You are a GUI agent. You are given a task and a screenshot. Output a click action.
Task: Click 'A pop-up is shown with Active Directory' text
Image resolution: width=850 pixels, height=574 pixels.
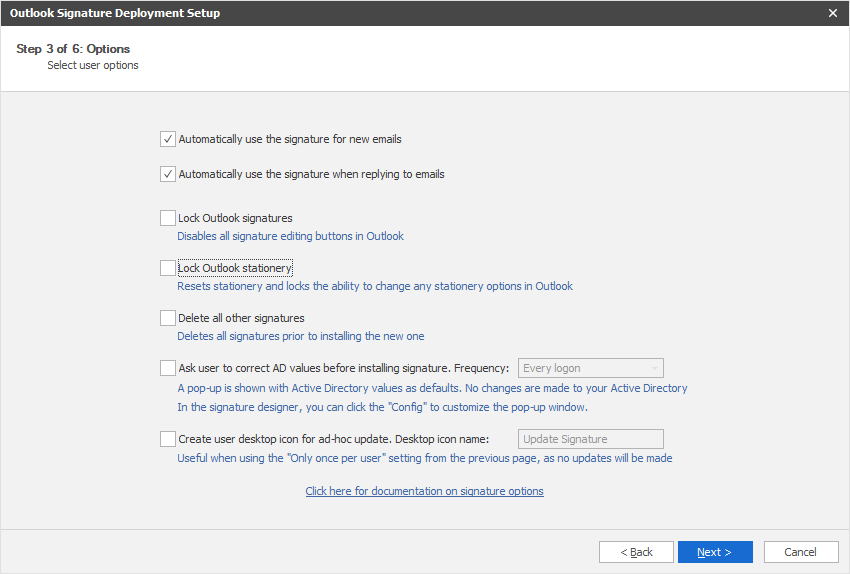[x=433, y=388]
